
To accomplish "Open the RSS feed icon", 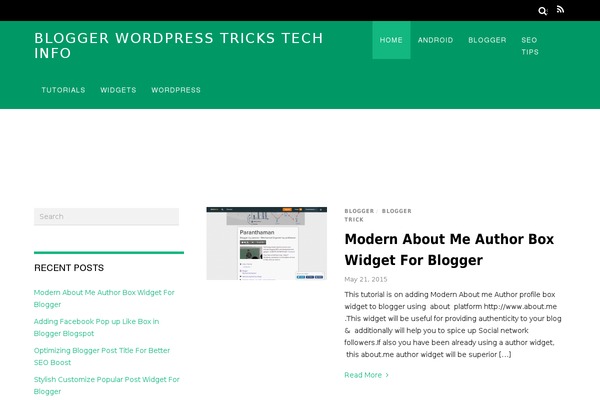I will (561, 10).
